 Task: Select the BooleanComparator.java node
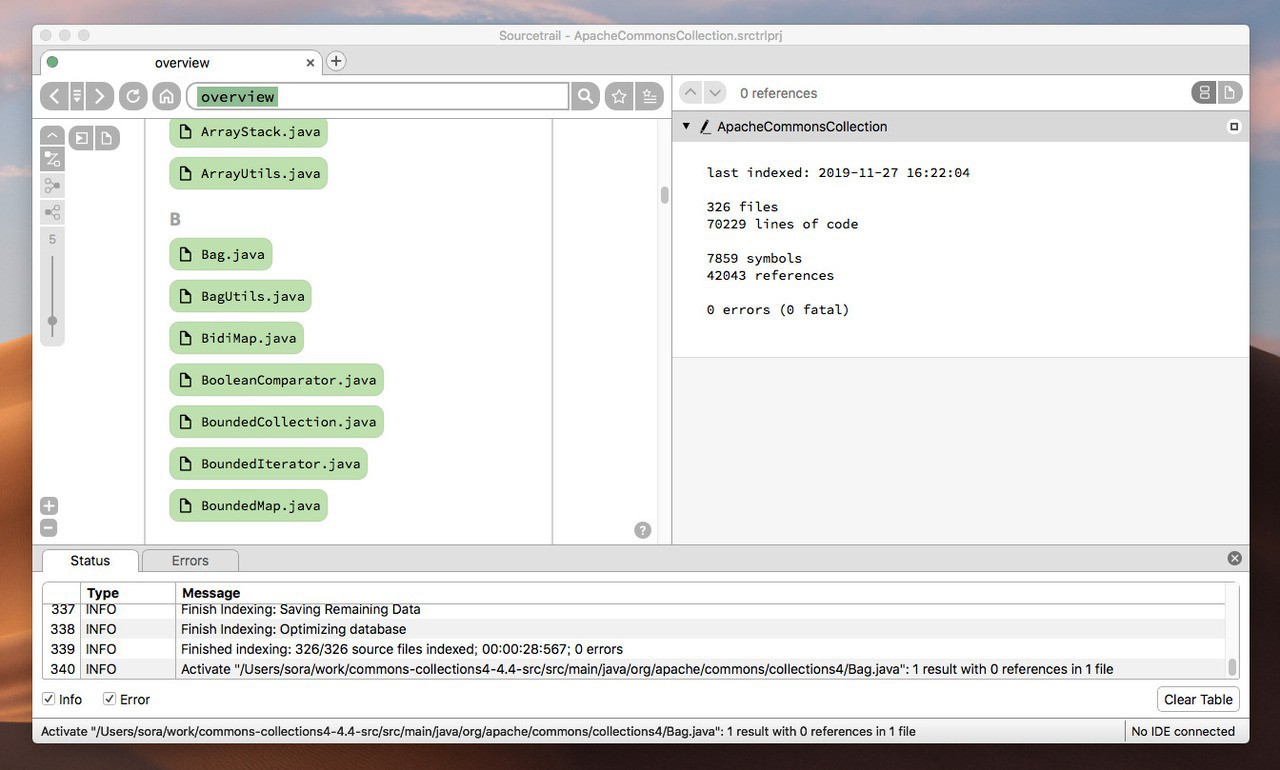click(x=276, y=380)
